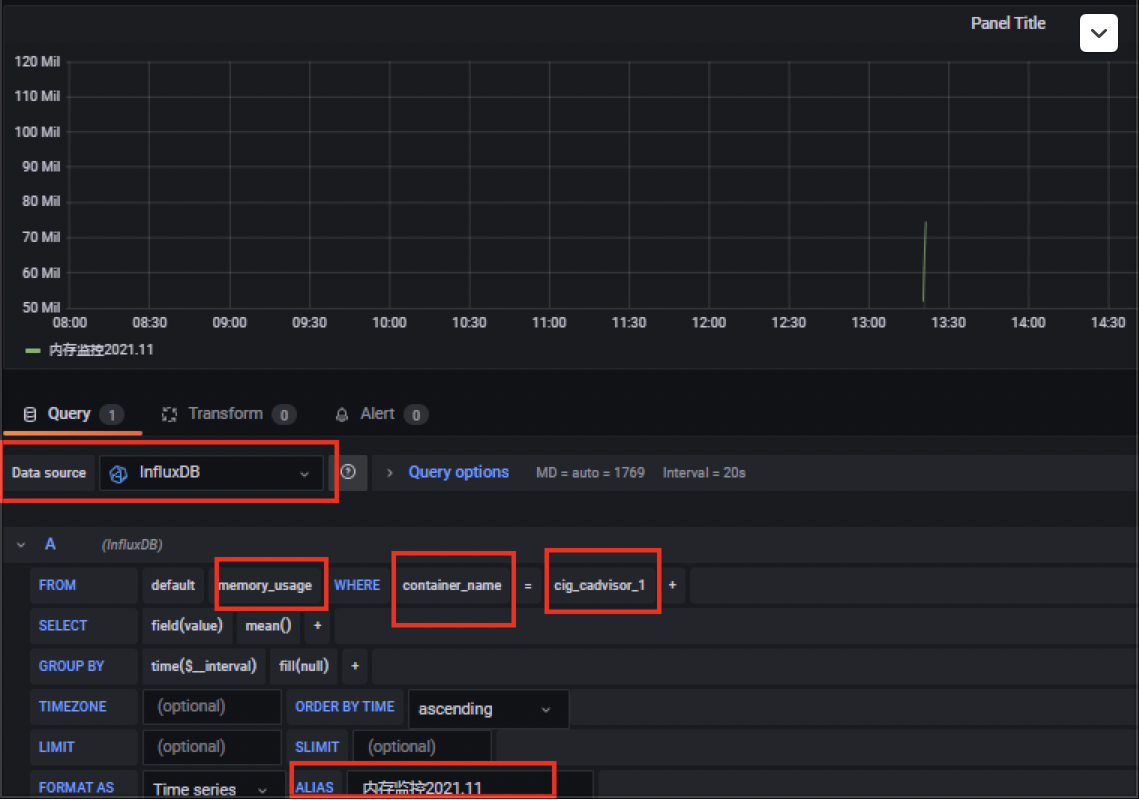Viewport: 1140px width, 800px height.
Task: Add GROUP BY plus button
Action: coord(355,666)
